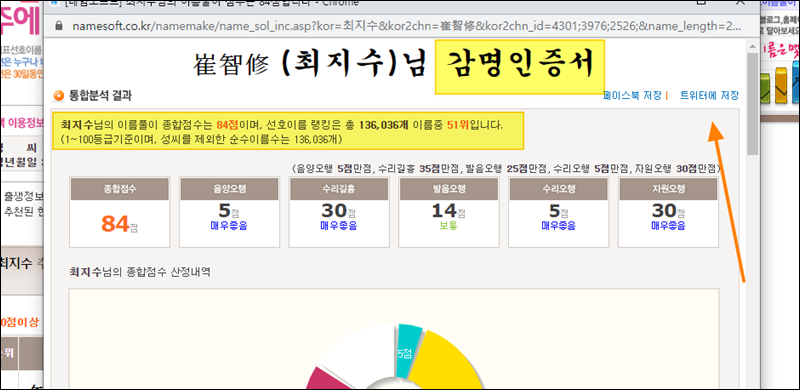
Task: Select the 음양오행 5점 score card
Action: coord(229,212)
